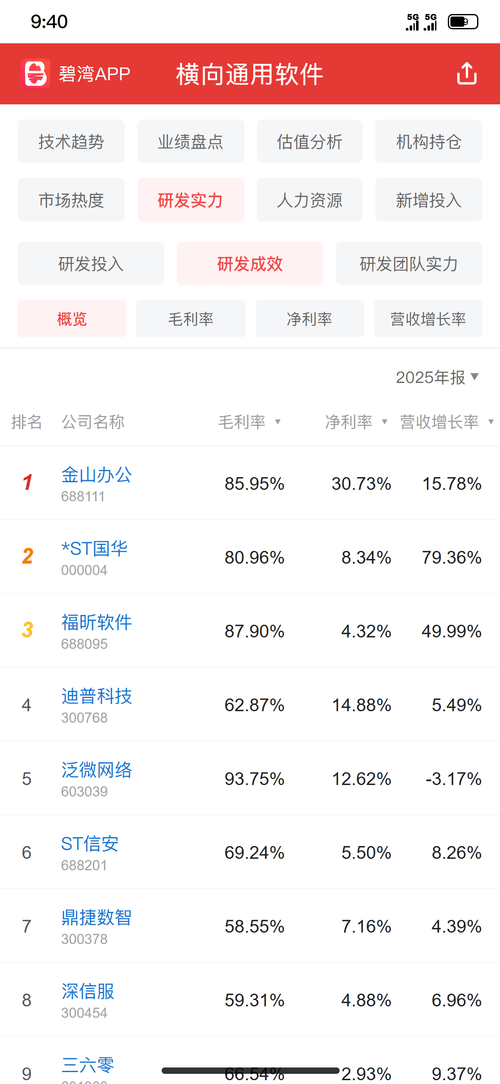Tap the rank 1 medal number
Image resolution: width=500 pixels, height=1084 pixels.
click(x=27, y=483)
